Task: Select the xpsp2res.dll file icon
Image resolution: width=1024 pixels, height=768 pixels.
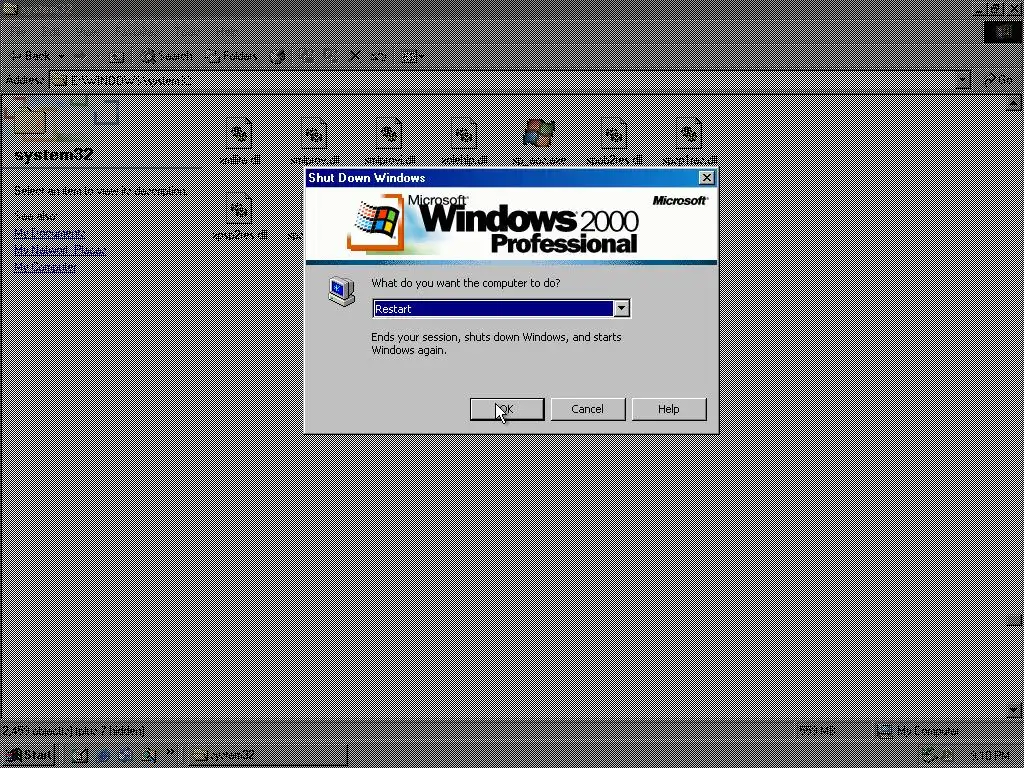Action: pos(239,208)
